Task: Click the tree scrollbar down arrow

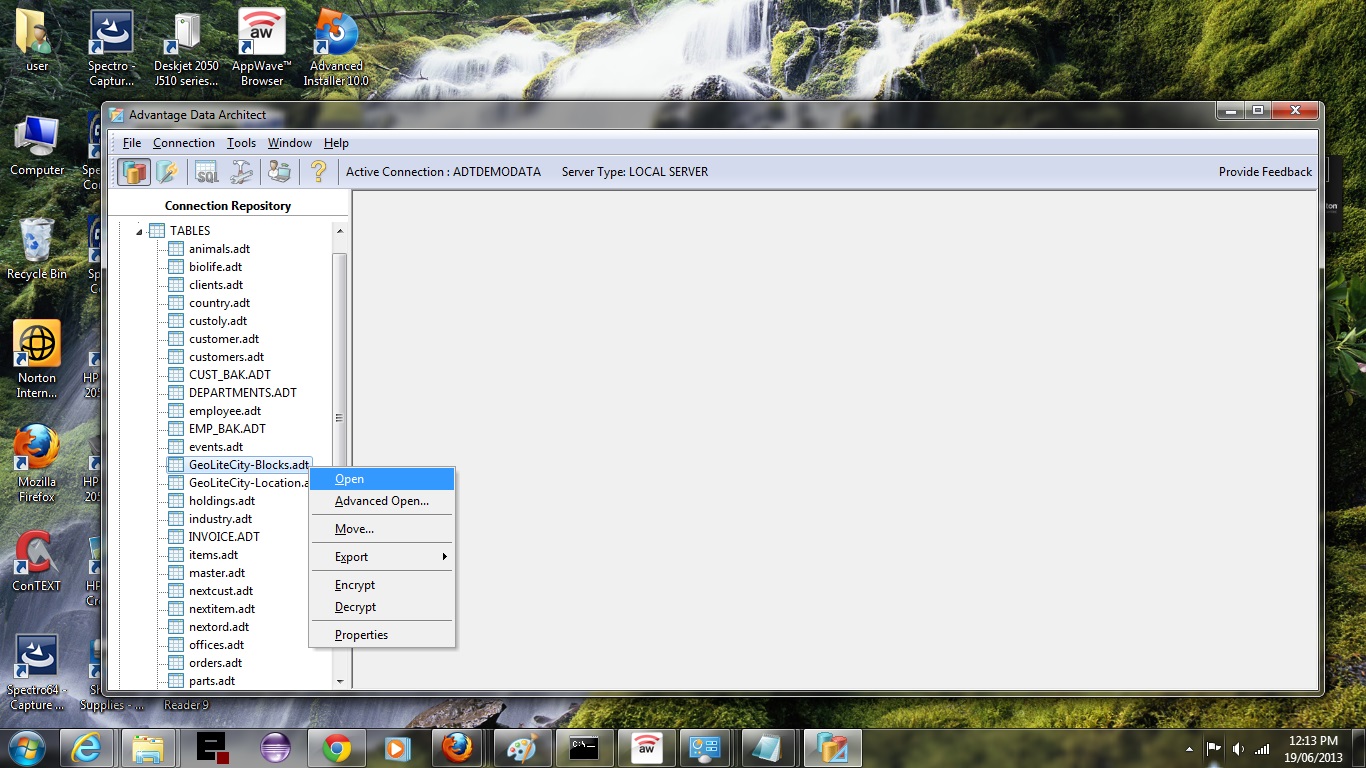Action: point(340,681)
